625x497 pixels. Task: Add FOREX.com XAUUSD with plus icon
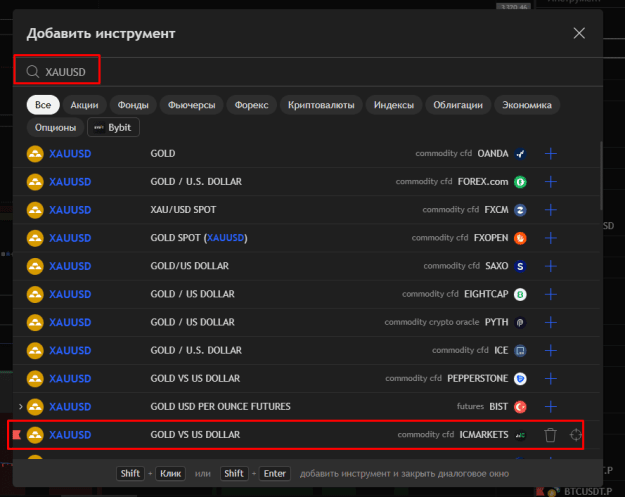tap(550, 182)
